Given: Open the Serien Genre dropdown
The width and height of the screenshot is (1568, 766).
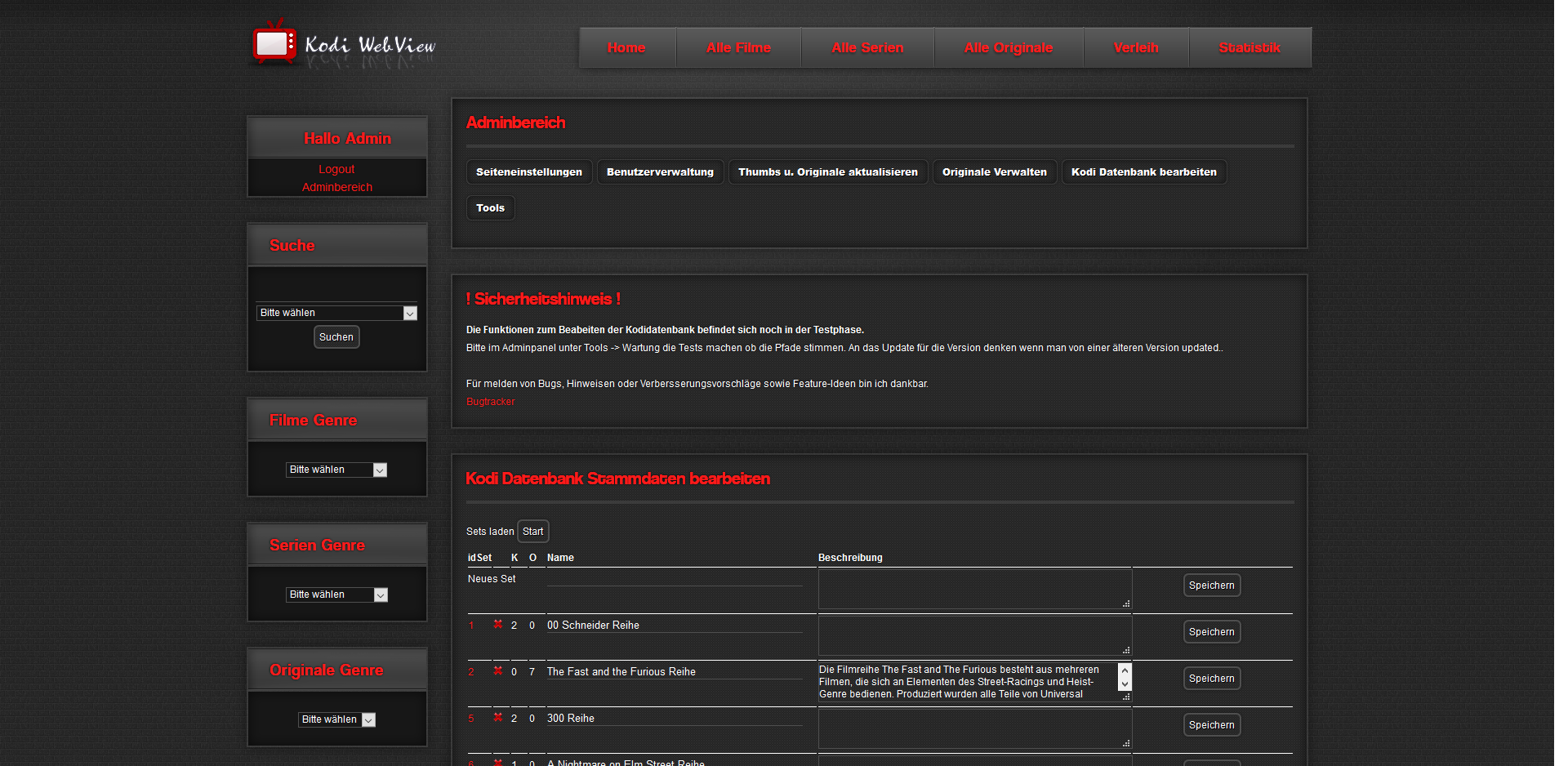Looking at the screenshot, I should 336,595.
